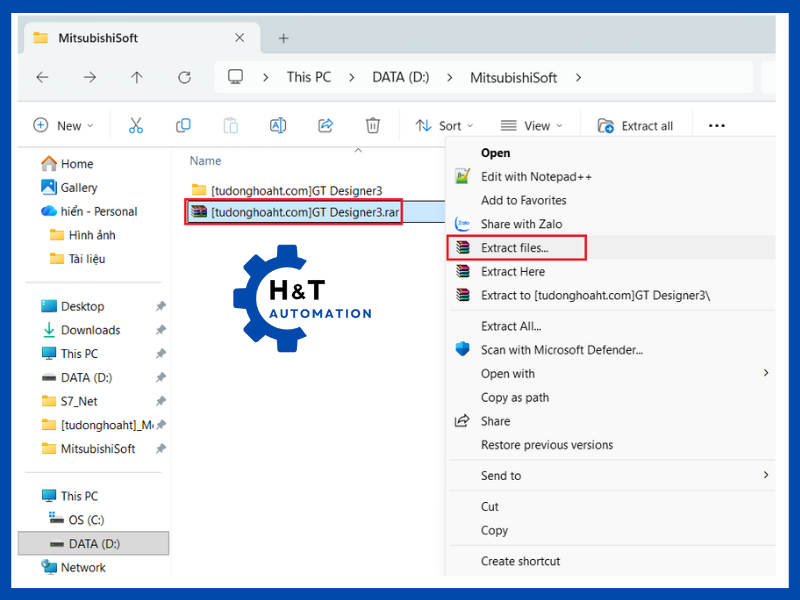Select Scan with Microsoft Defender option
800x600 pixels.
tap(561, 350)
